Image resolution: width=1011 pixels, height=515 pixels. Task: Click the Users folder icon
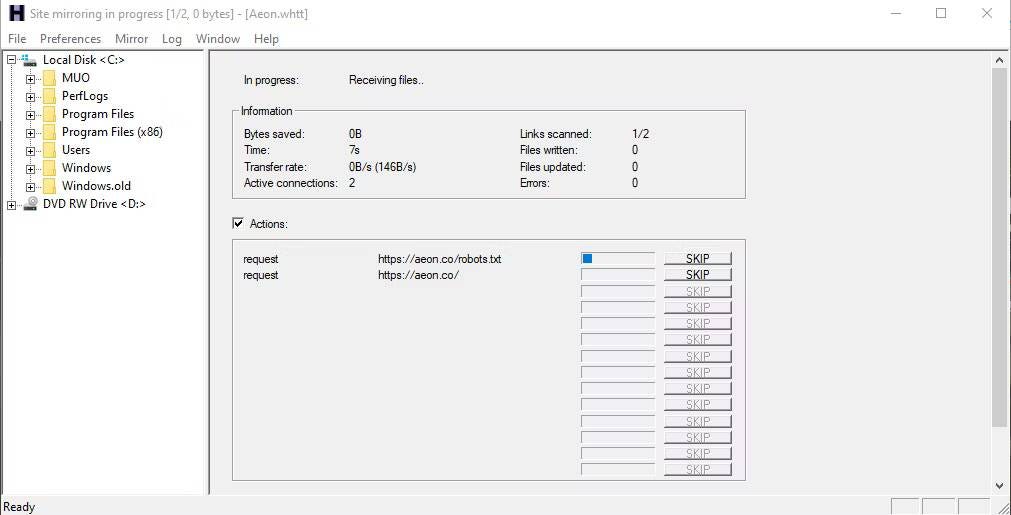point(49,150)
